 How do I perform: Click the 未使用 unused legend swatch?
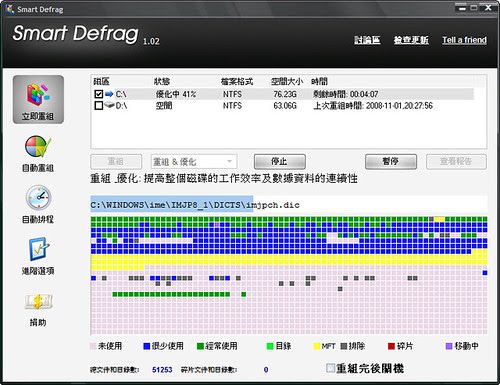pyautogui.click(x=93, y=346)
